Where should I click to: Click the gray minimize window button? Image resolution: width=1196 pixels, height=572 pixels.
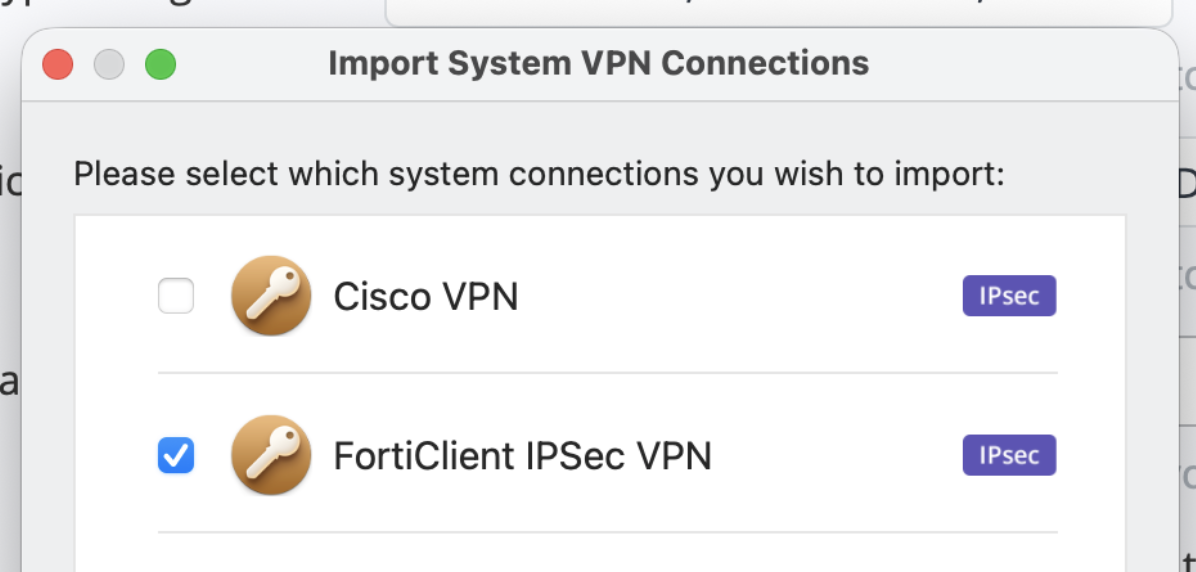tap(109, 65)
